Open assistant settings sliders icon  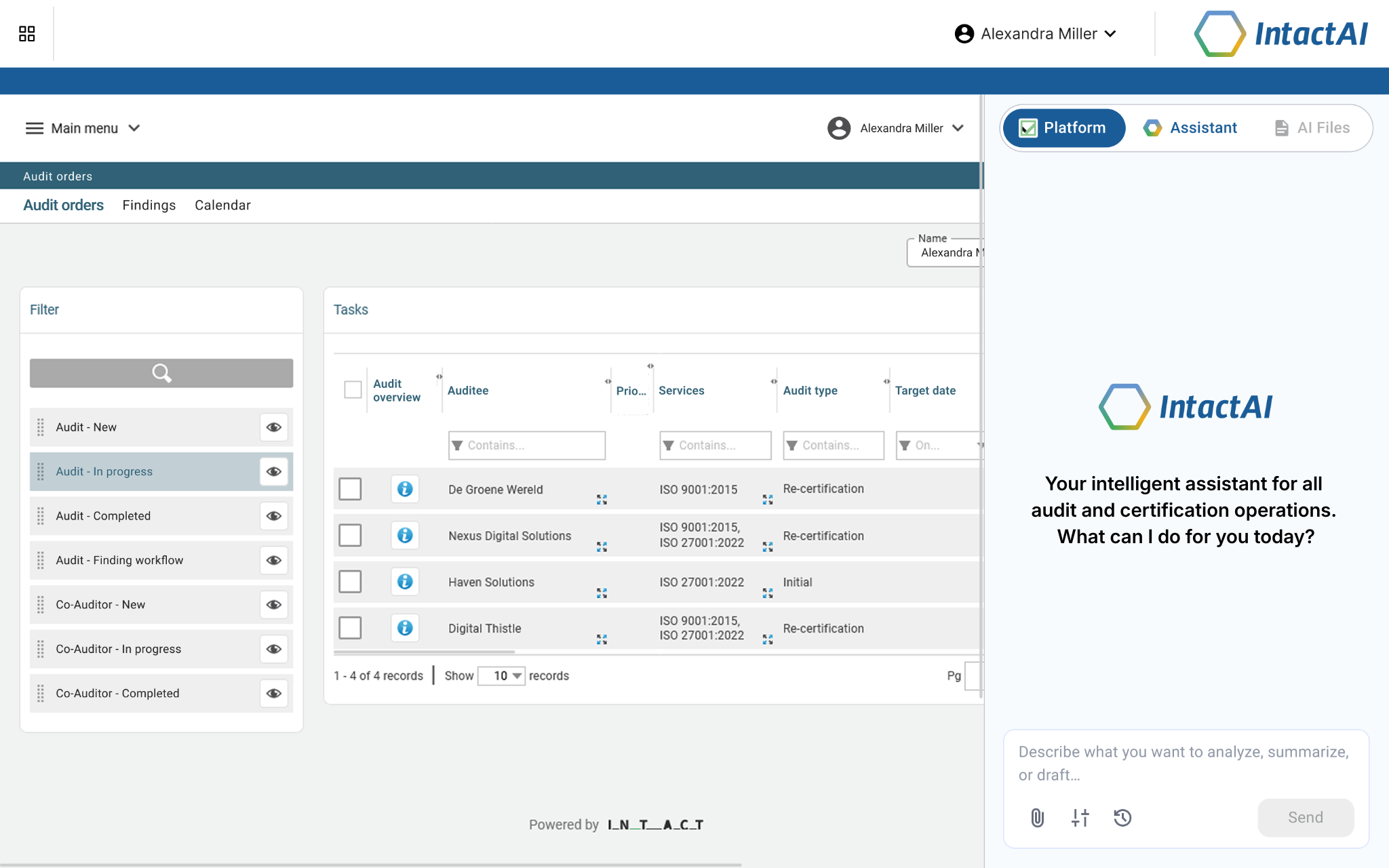[x=1080, y=818]
